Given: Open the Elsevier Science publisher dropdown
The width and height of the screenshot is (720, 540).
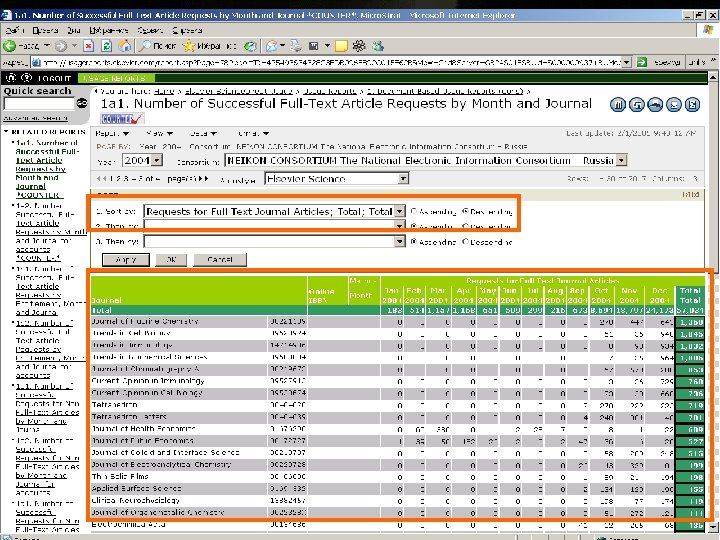Looking at the screenshot, I should 403,180.
